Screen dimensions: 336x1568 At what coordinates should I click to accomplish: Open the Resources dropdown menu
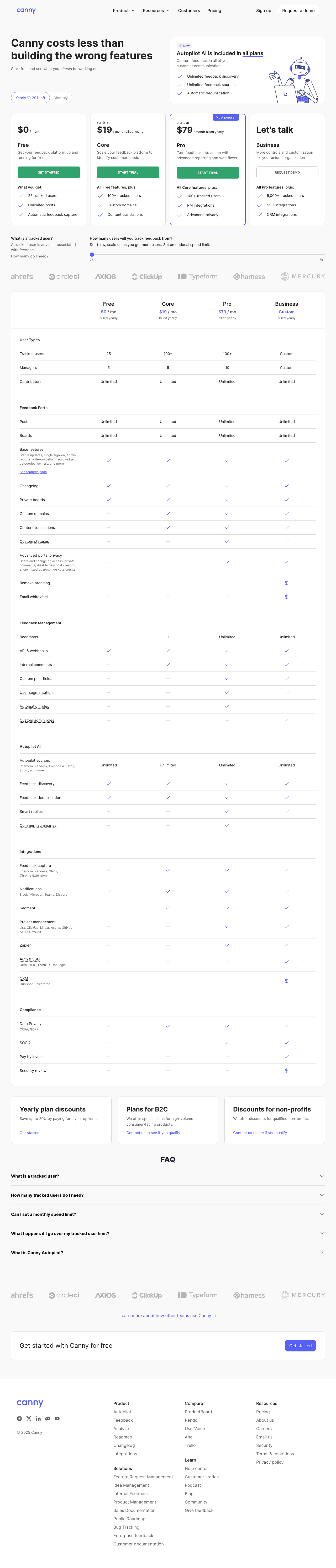coord(156,10)
